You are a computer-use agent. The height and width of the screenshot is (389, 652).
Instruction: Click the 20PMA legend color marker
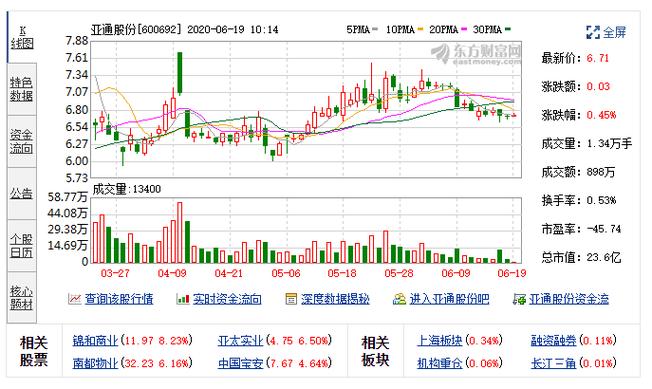(464, 29)
